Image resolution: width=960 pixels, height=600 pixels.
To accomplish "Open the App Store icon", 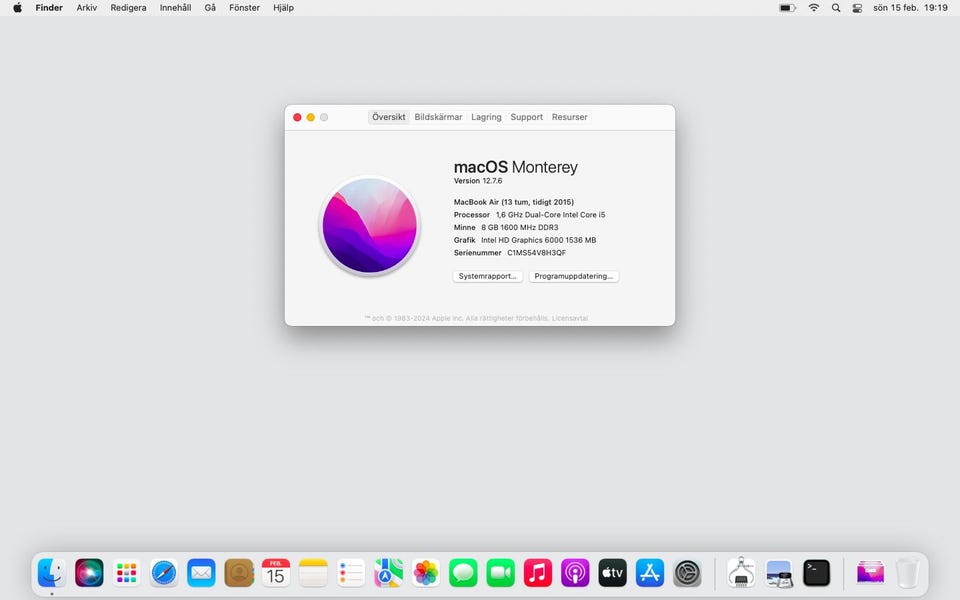I will tap(650, 572).
